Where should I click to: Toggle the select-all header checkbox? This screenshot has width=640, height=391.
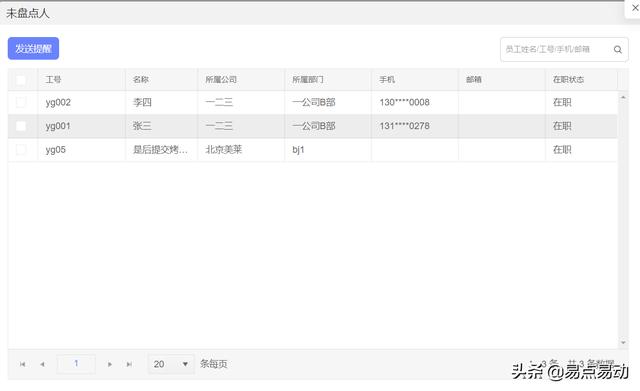pyautogui.click(x=21, y=80)
